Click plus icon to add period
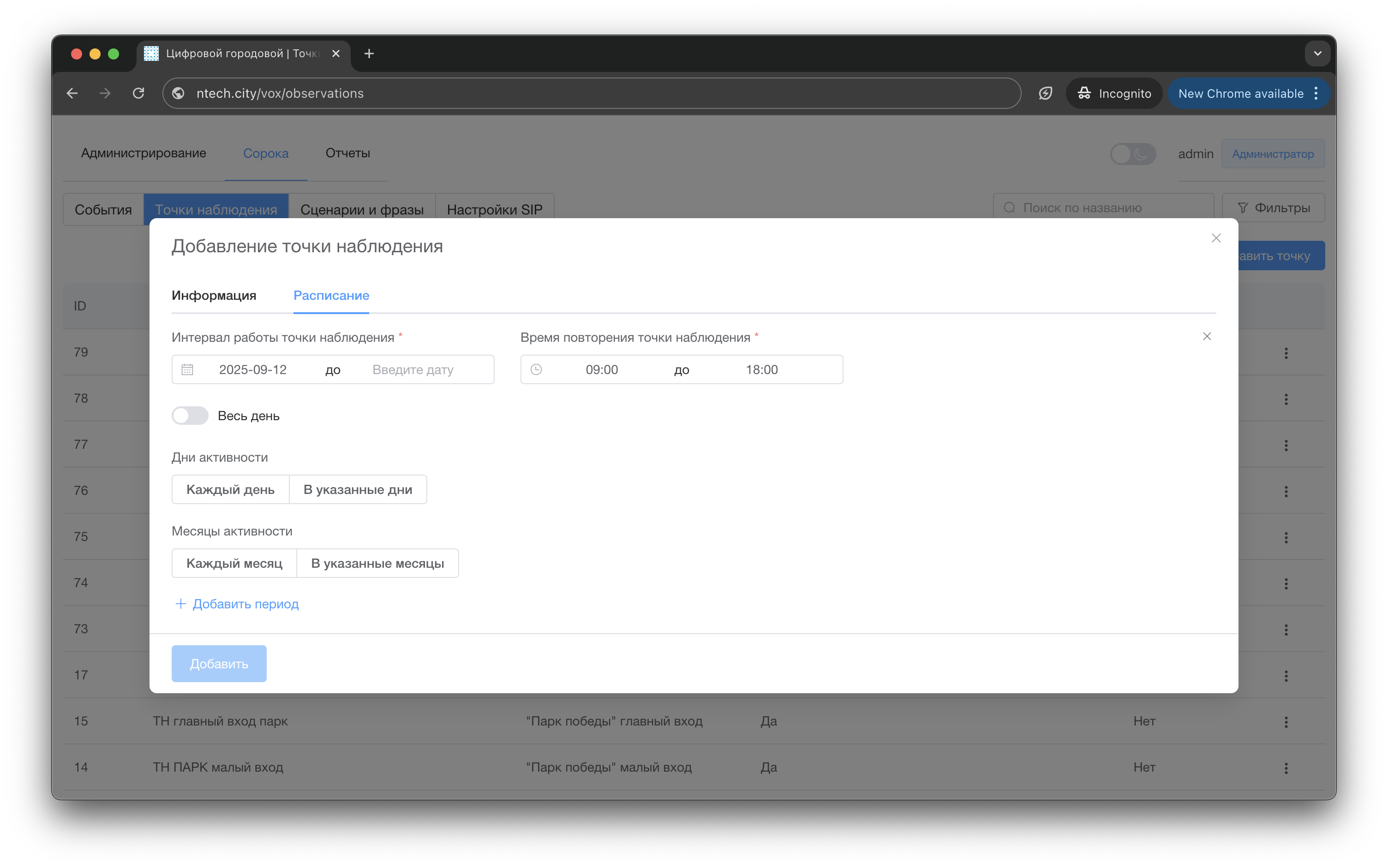Image resolution: width=1388 pixels, height=868 pixels. 180,604
